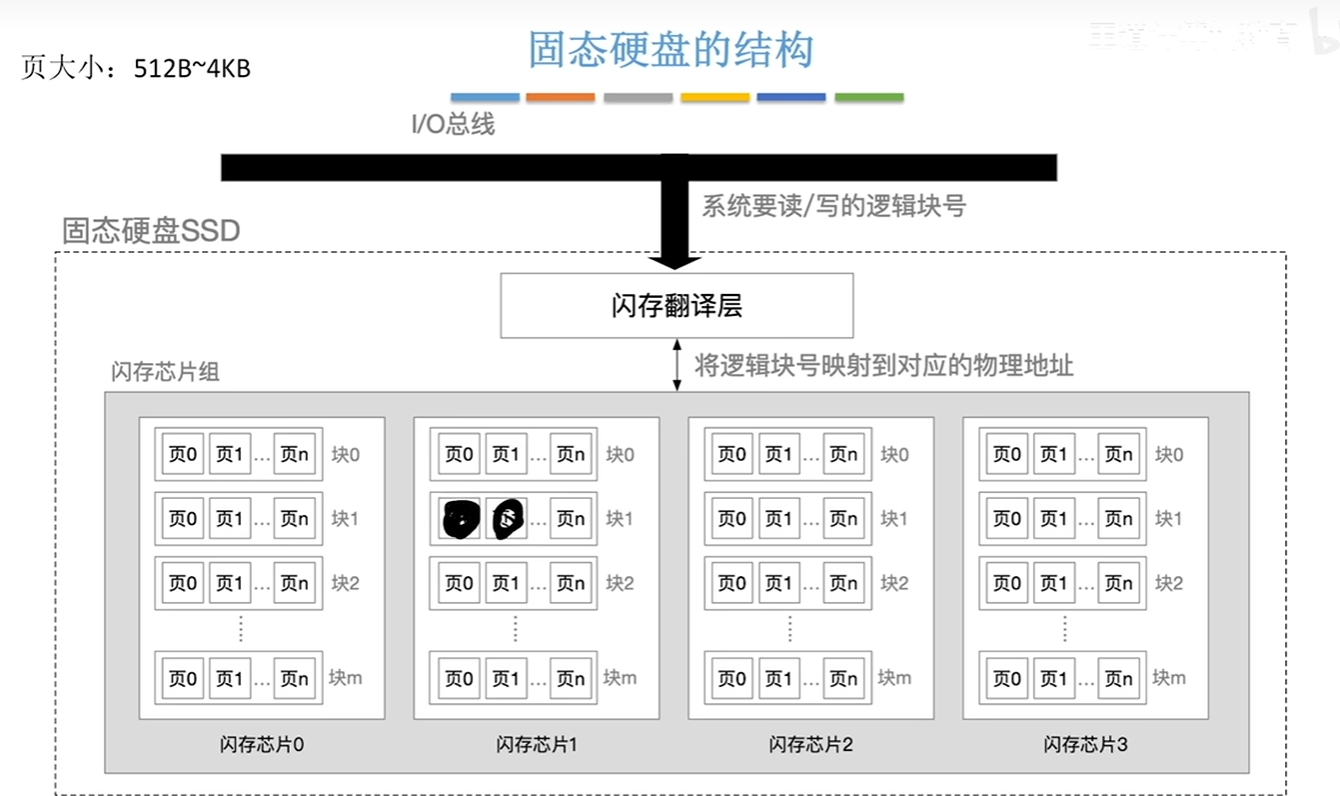
Task: Select the "闪存翻译层" box
Action: 677,306
